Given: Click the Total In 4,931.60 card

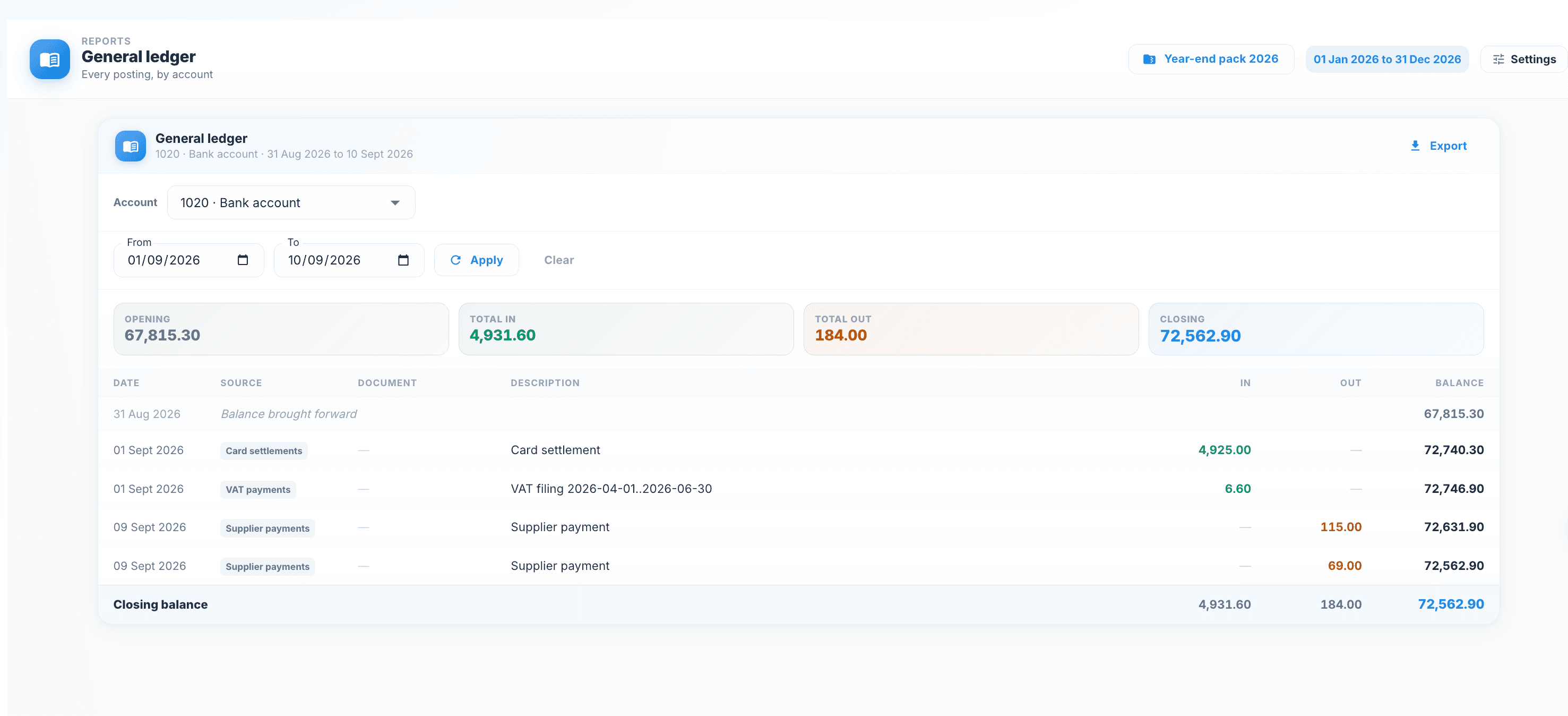Looking at the screenshot, I should click(x=626, y=329).
